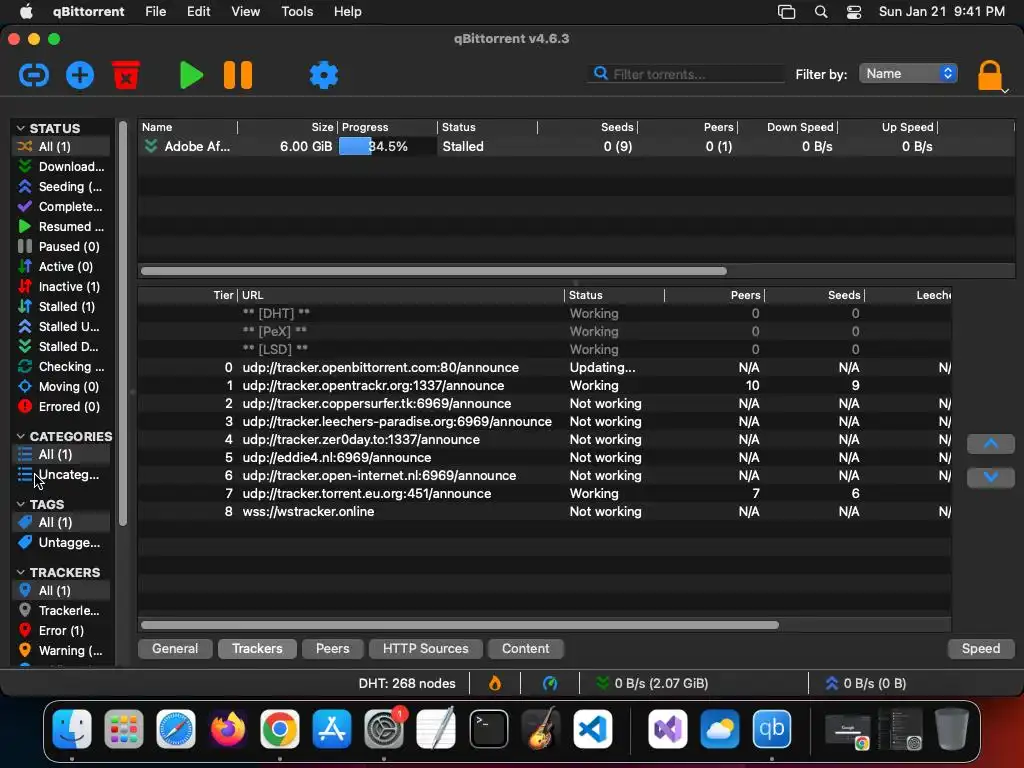This screenshot has height=768, width=1024.
Task: Click the small arrow beside the lock icon
Action: [1006, 91]
